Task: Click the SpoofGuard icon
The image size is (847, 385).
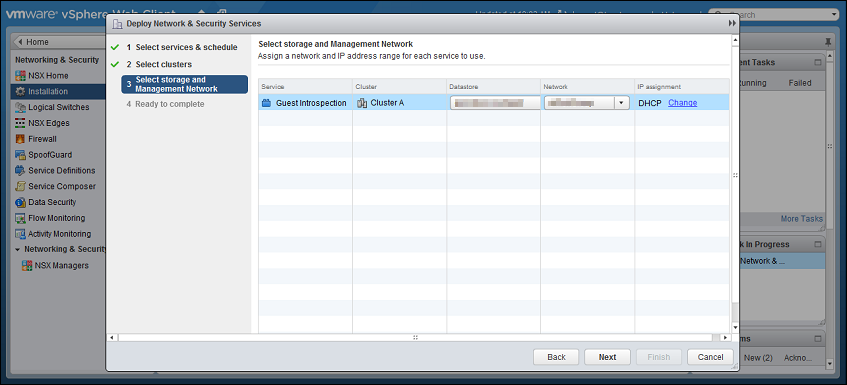Action: point(20,154)
